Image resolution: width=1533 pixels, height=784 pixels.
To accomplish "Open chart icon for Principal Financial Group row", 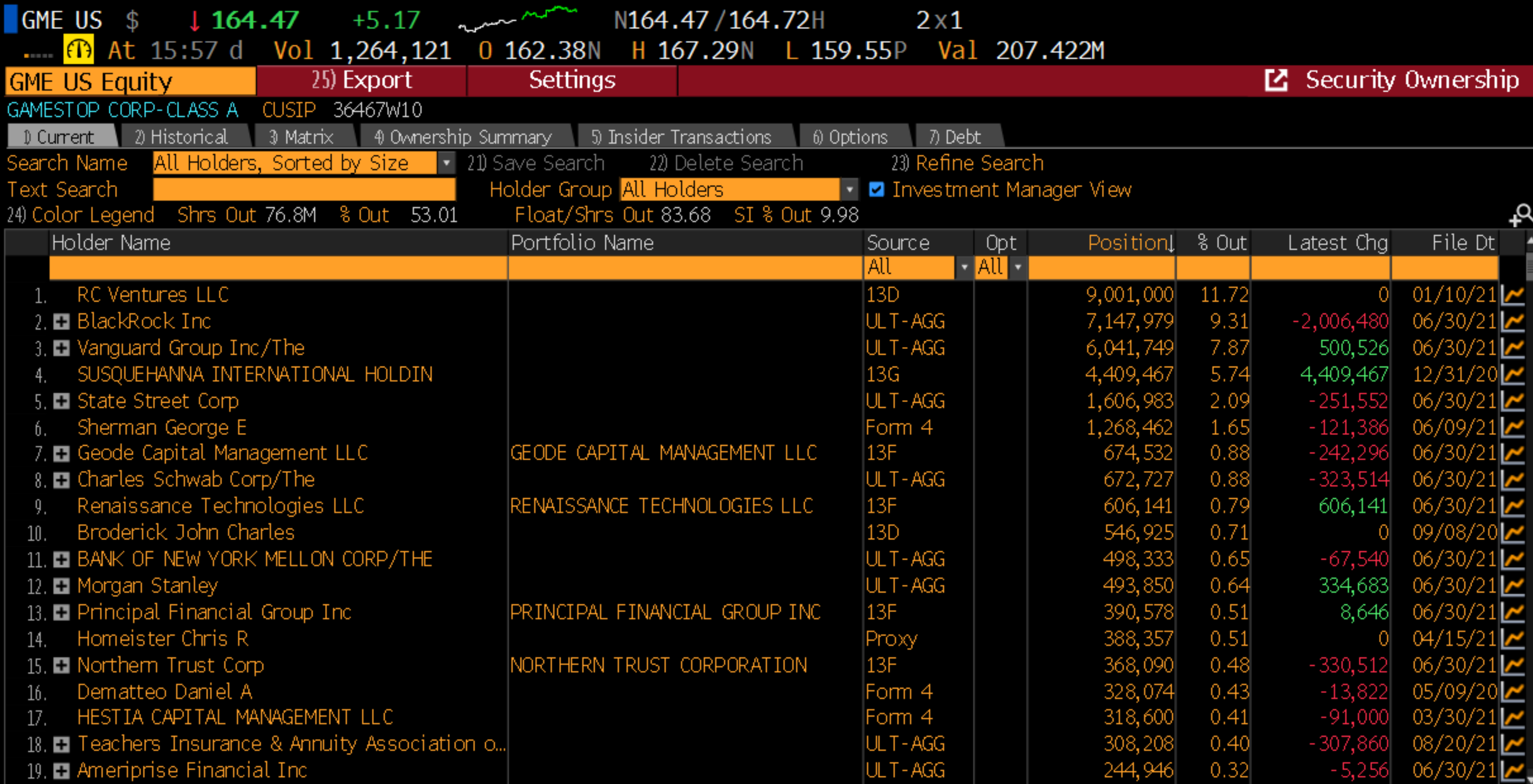I will pos(1512,612).
